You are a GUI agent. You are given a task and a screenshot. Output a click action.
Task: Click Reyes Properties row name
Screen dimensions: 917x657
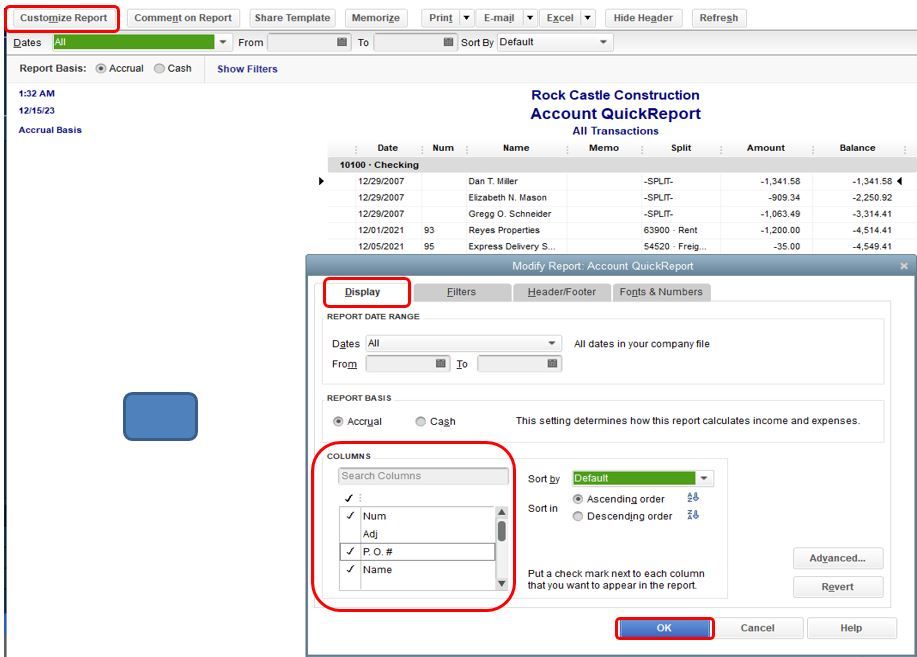tap(504, 230)
